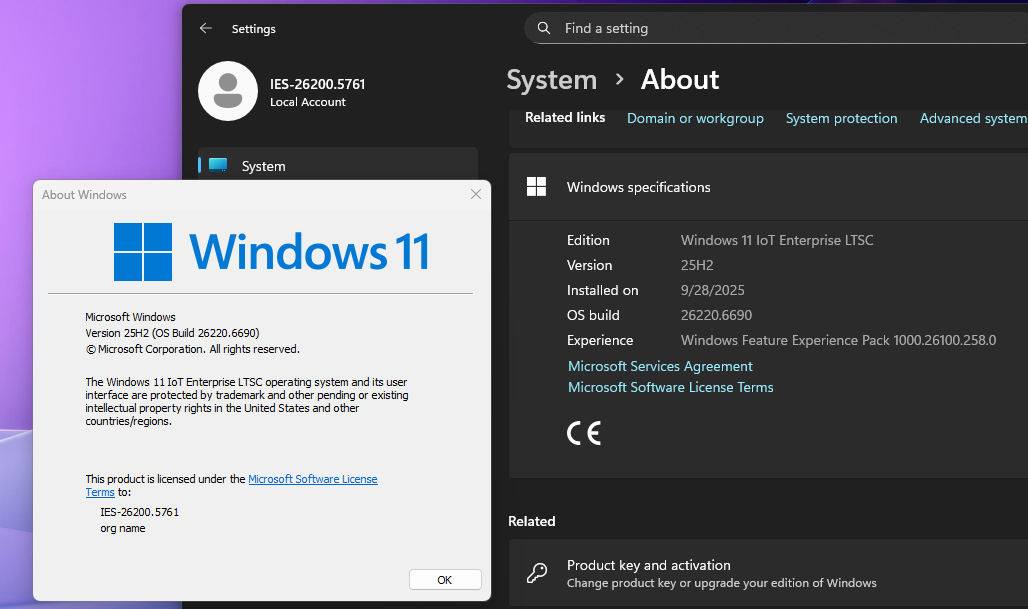Focus the Find a setting search box

776,28
